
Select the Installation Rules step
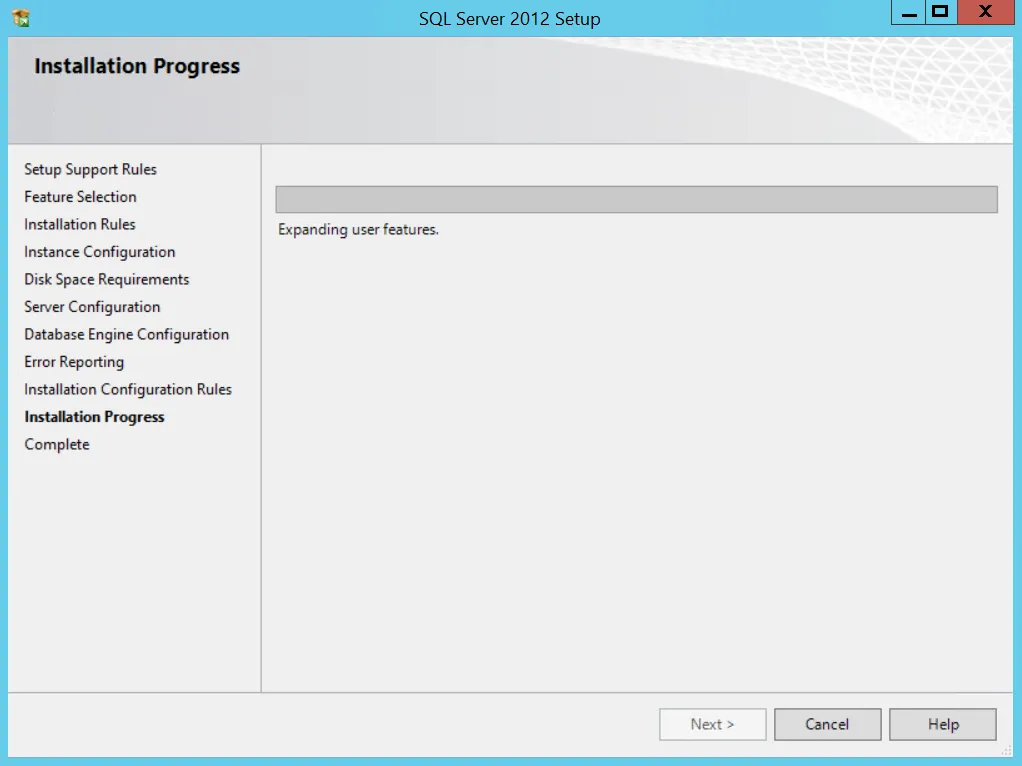point(80,224)
